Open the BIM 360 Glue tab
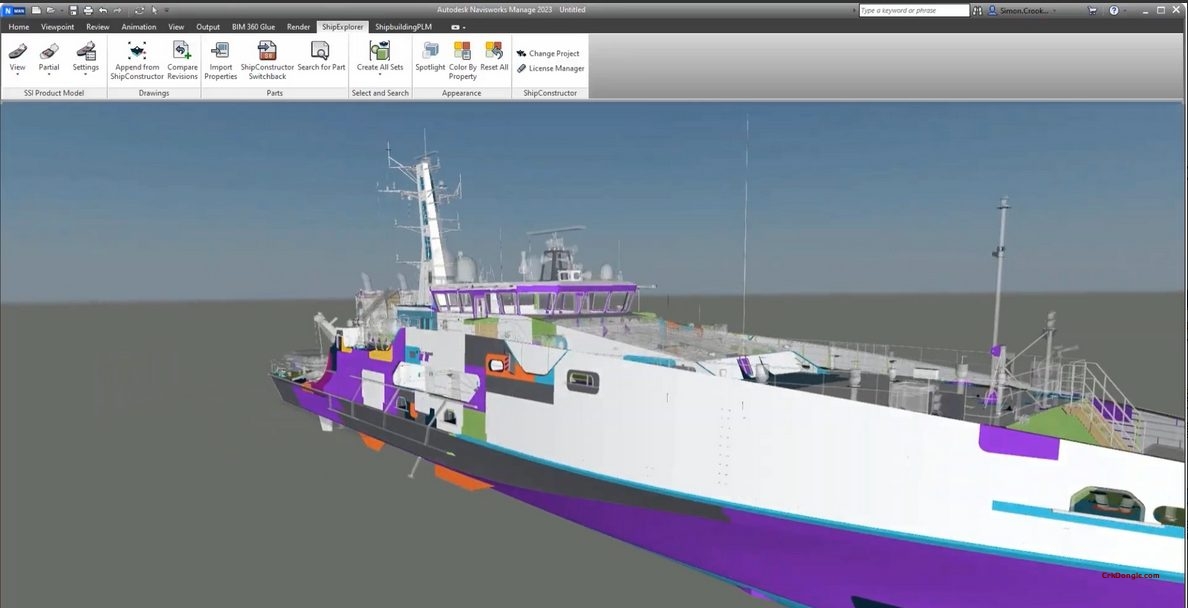The height and width of the screenshot is (608, 1188). point(253,27)
